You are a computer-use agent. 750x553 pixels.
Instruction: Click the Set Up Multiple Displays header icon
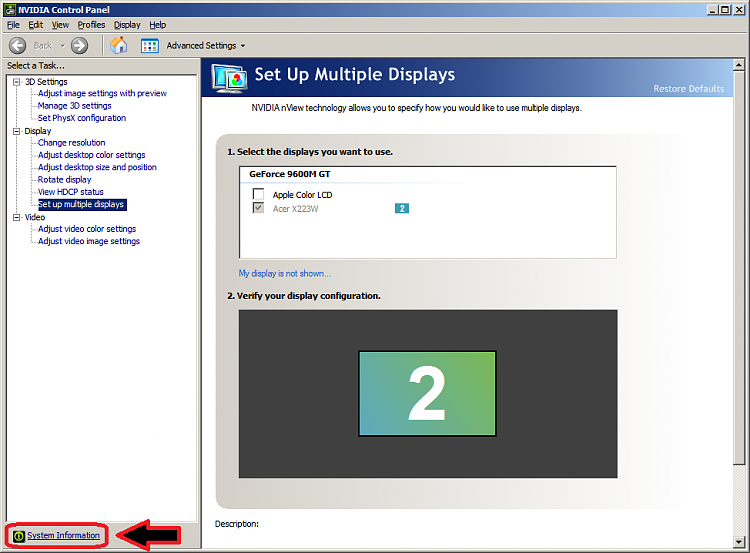click(x=230, y=78)
